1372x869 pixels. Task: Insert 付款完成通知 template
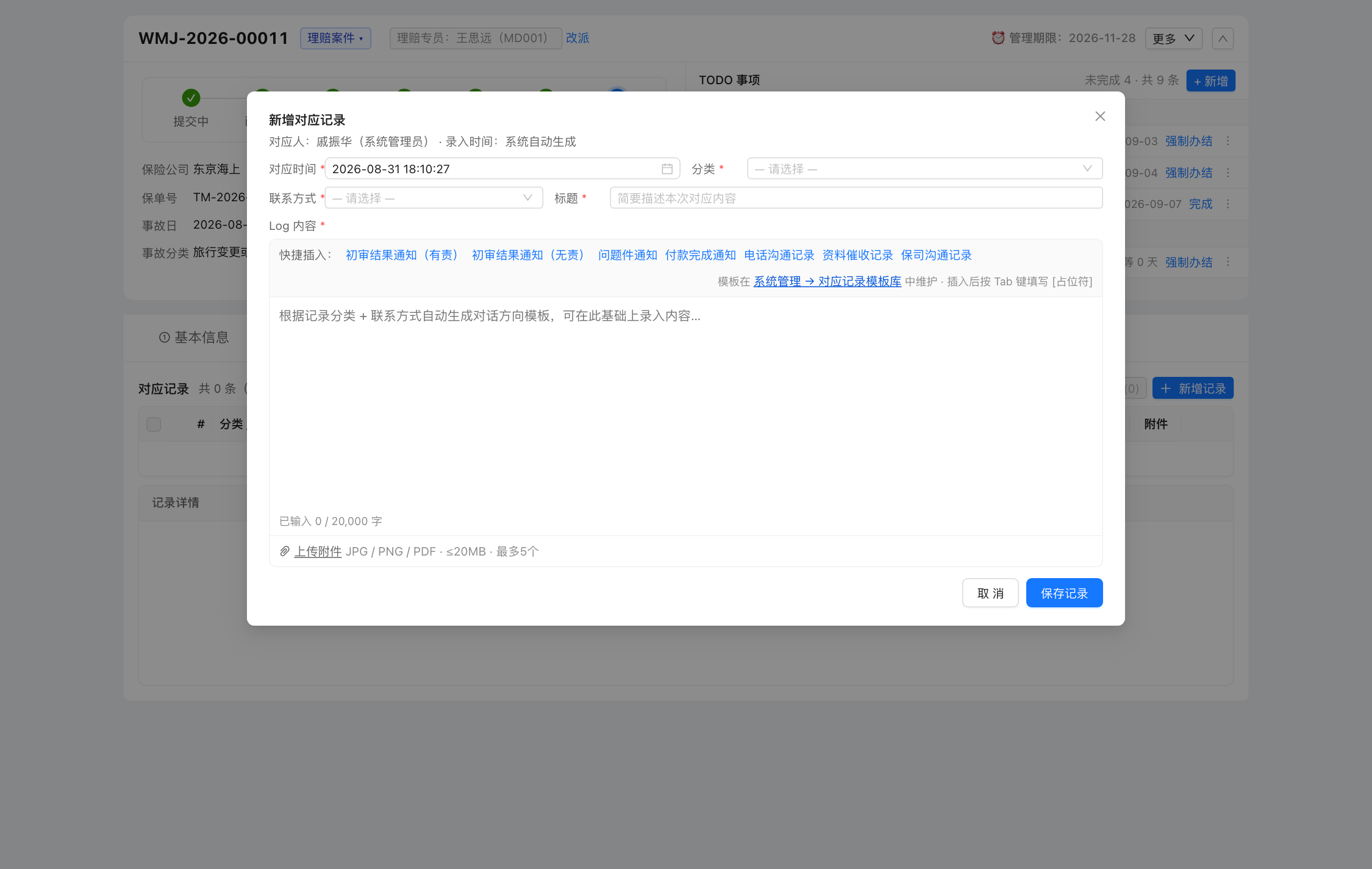click(700, 255)
